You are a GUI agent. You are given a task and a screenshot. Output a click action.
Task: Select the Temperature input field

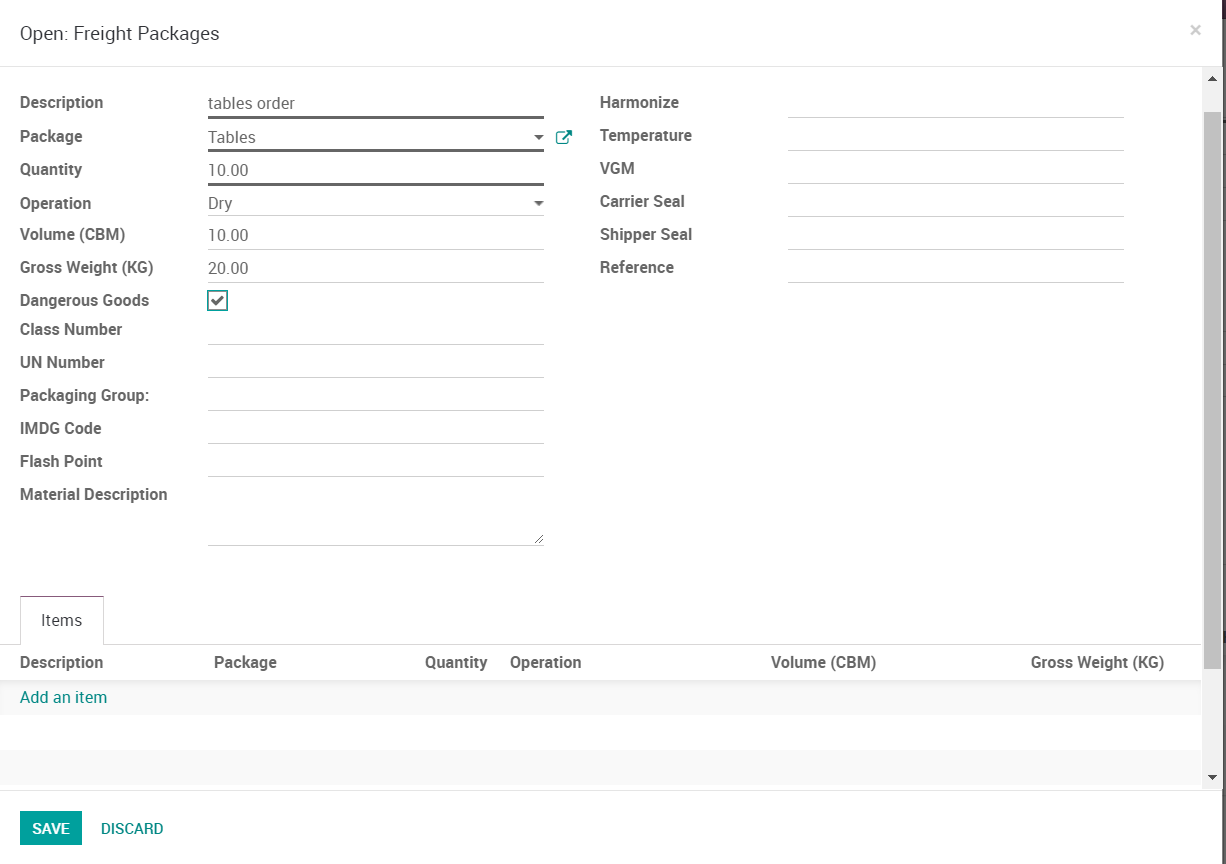tap(955, 135)
